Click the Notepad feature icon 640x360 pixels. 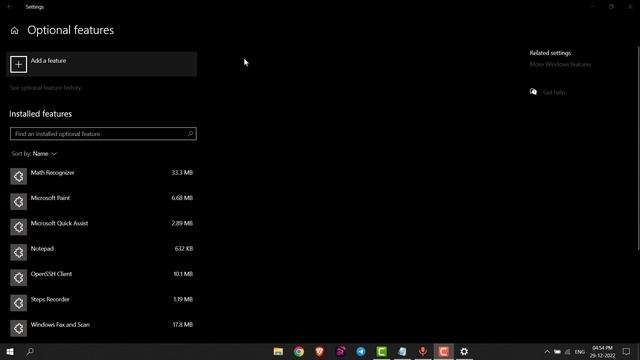click(18, 252)
